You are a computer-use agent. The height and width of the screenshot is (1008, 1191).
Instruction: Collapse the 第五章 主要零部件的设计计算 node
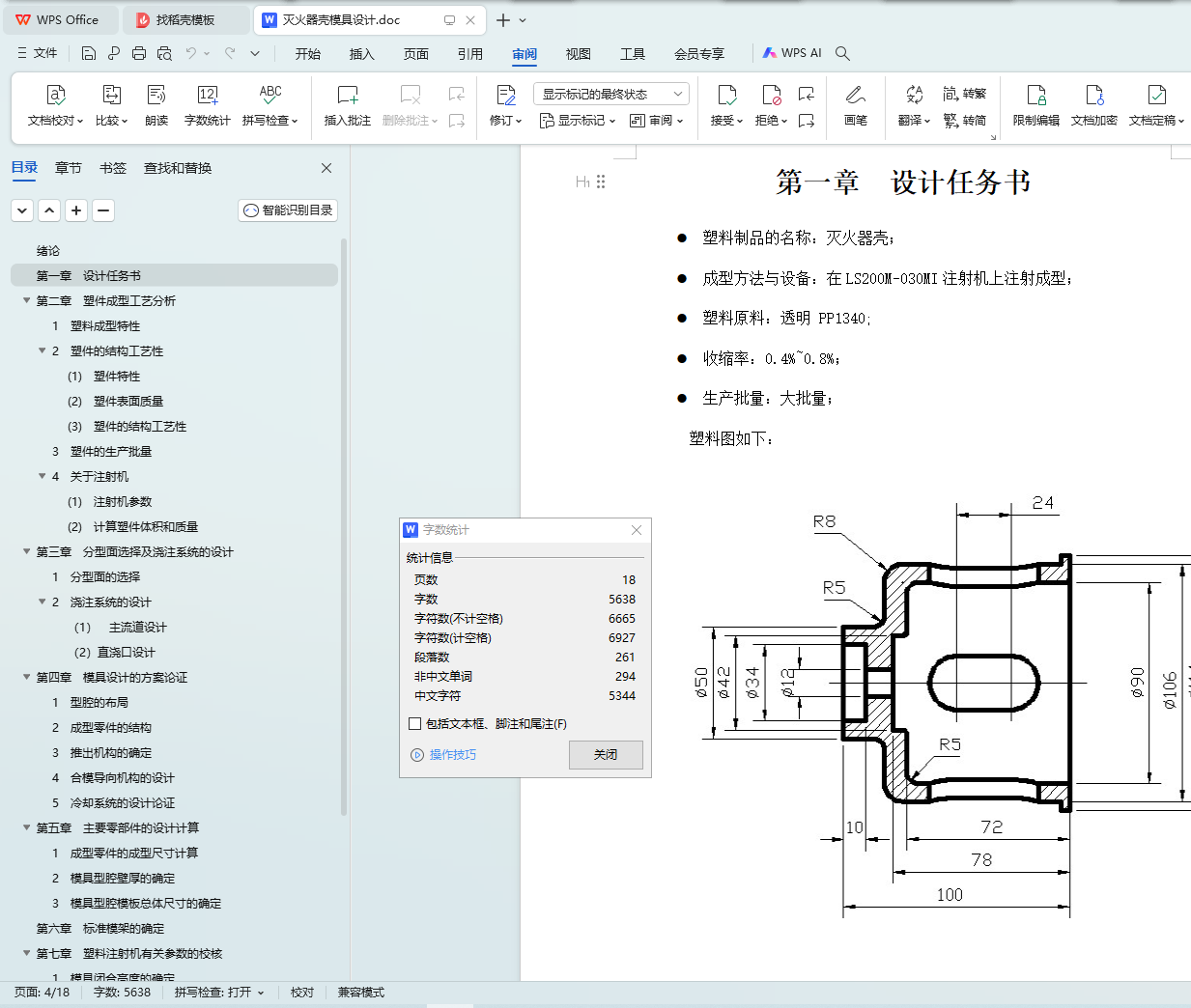(27, 827)
